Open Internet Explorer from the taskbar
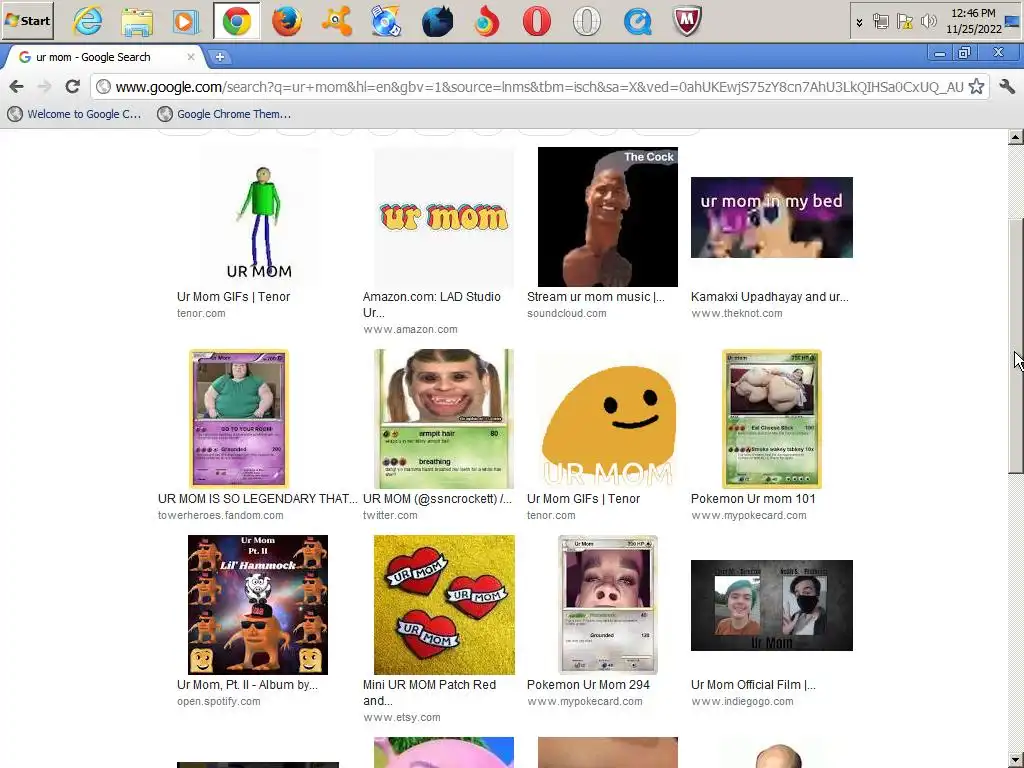This screenshot has height=768, width=1024. pyautogui.click(x=88, y=22)
